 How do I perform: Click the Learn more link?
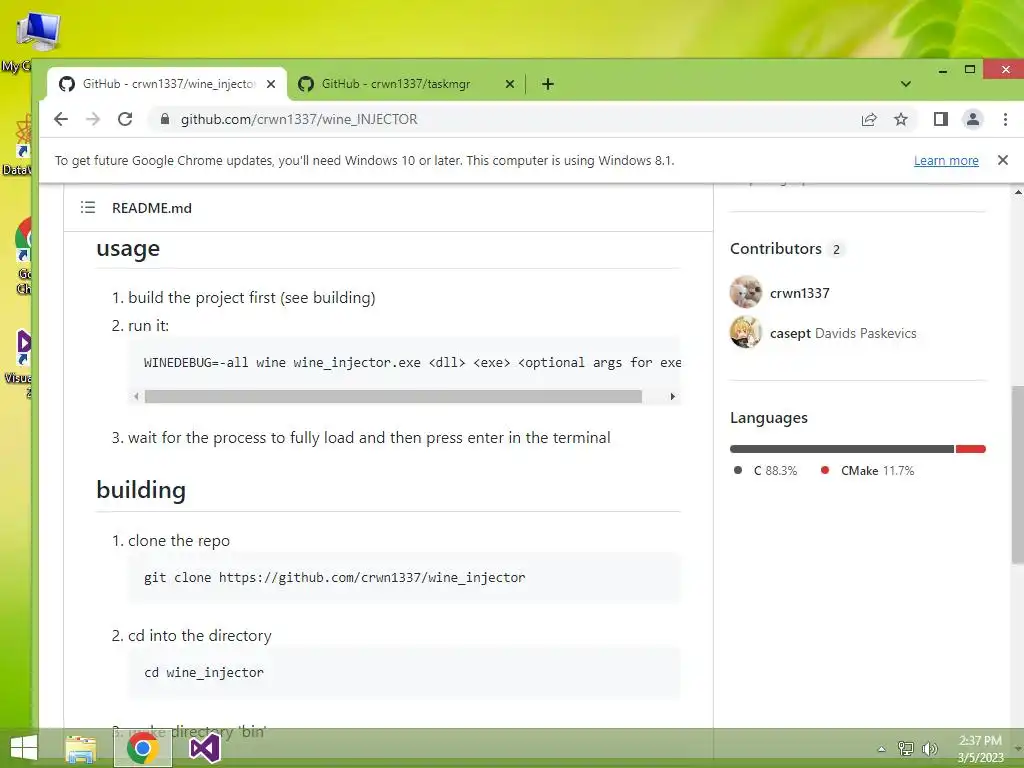(x=946, y=161)
